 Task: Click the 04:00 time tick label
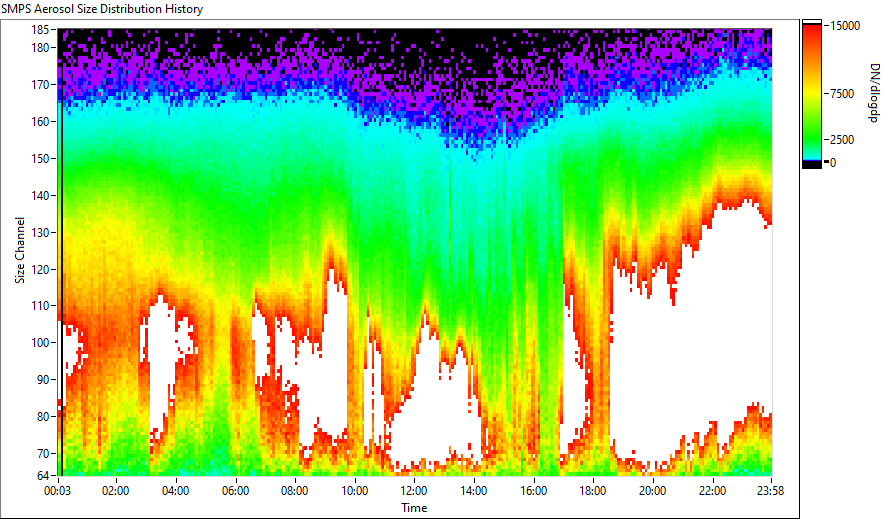175,491
